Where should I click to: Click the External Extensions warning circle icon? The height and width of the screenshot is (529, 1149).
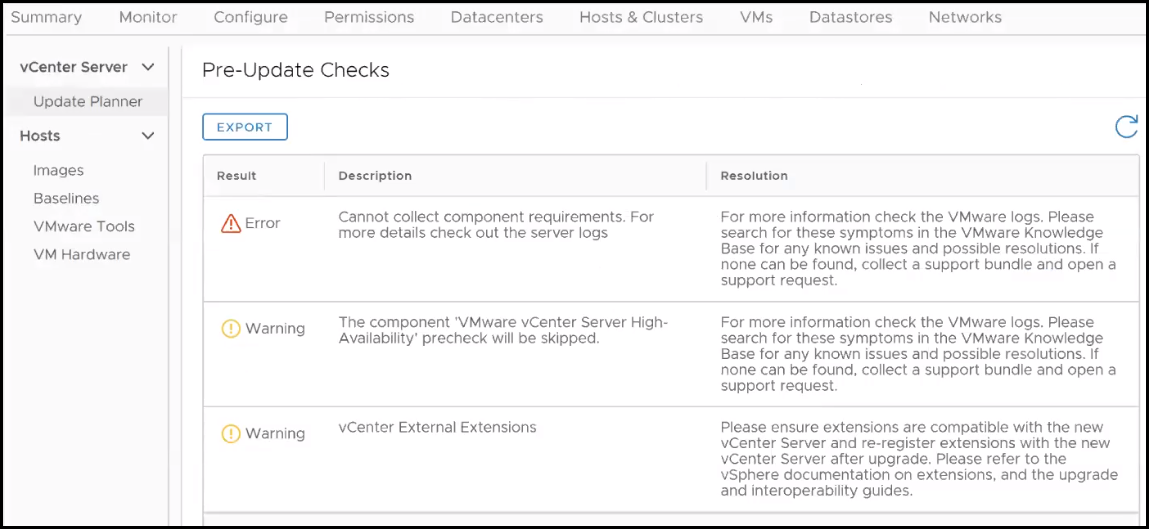(x=231, y=434)
